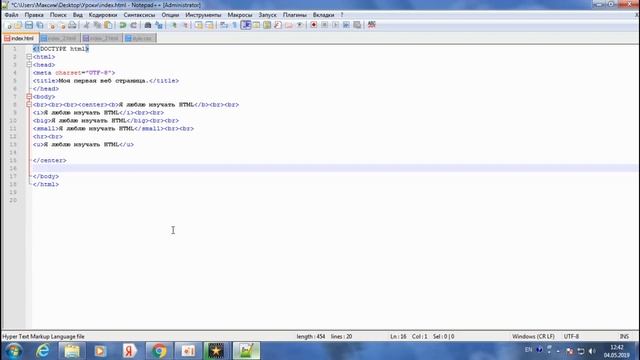Click the spell check ABC icon

click(x=371, y=25)
